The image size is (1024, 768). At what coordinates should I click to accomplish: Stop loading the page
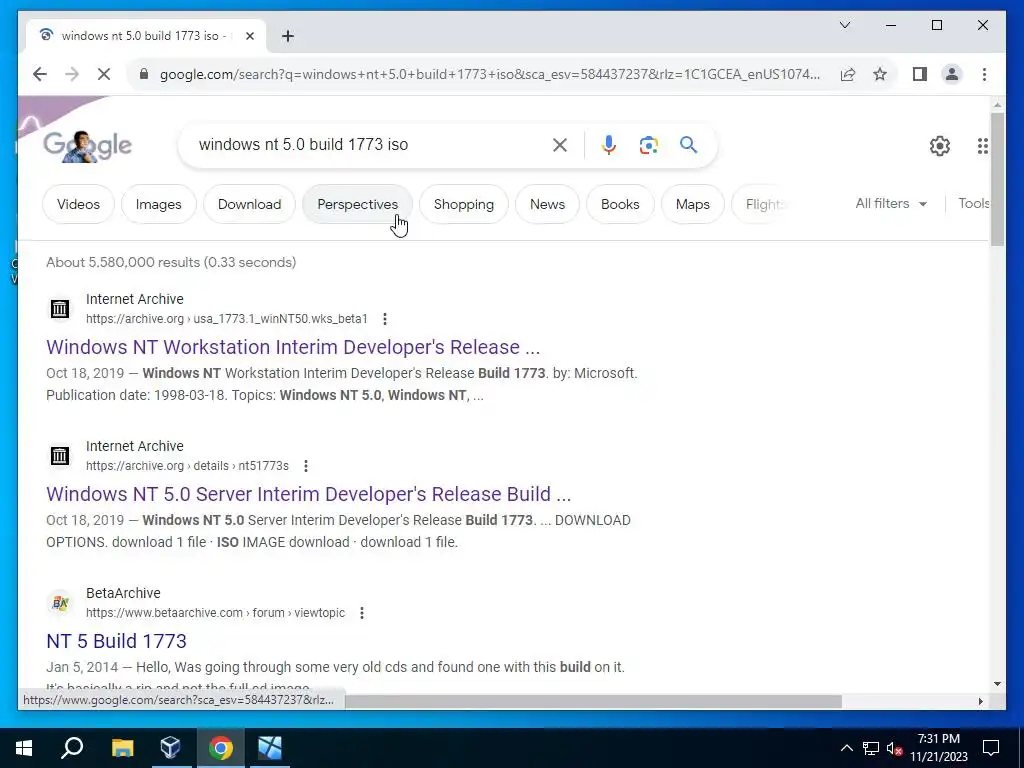click(x=104, y=74)
